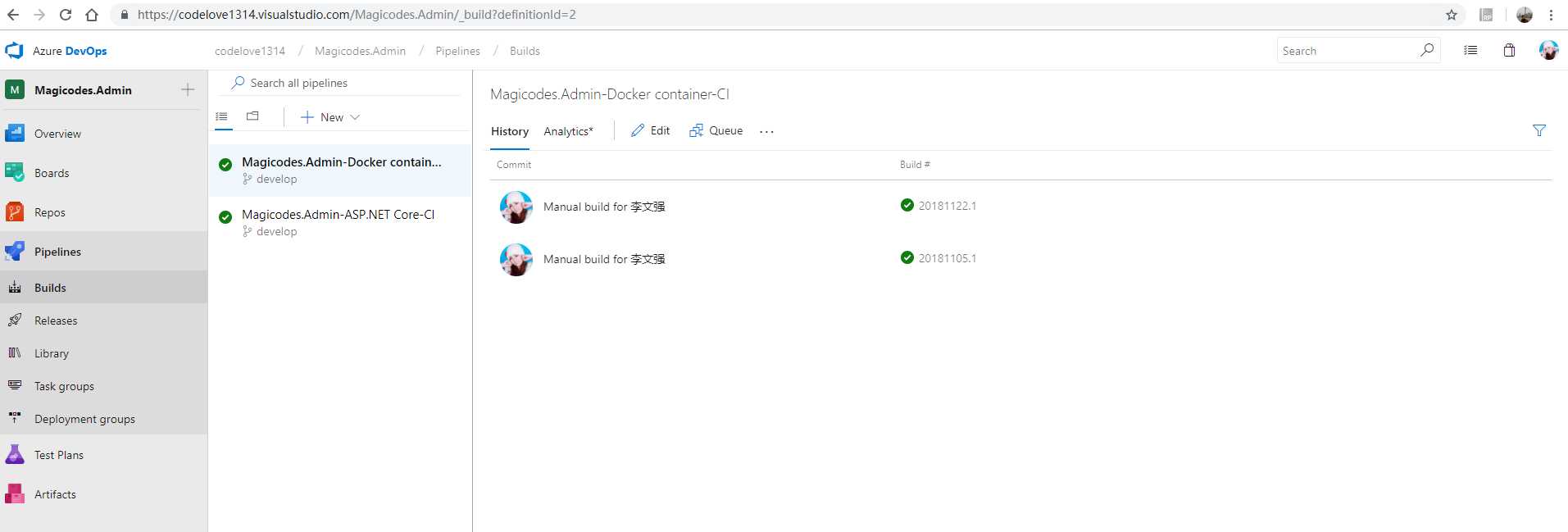The image size is (1568, 532).
Task: Click the plus icon beside Magicodes.Admin
Action: coord(188,89)
